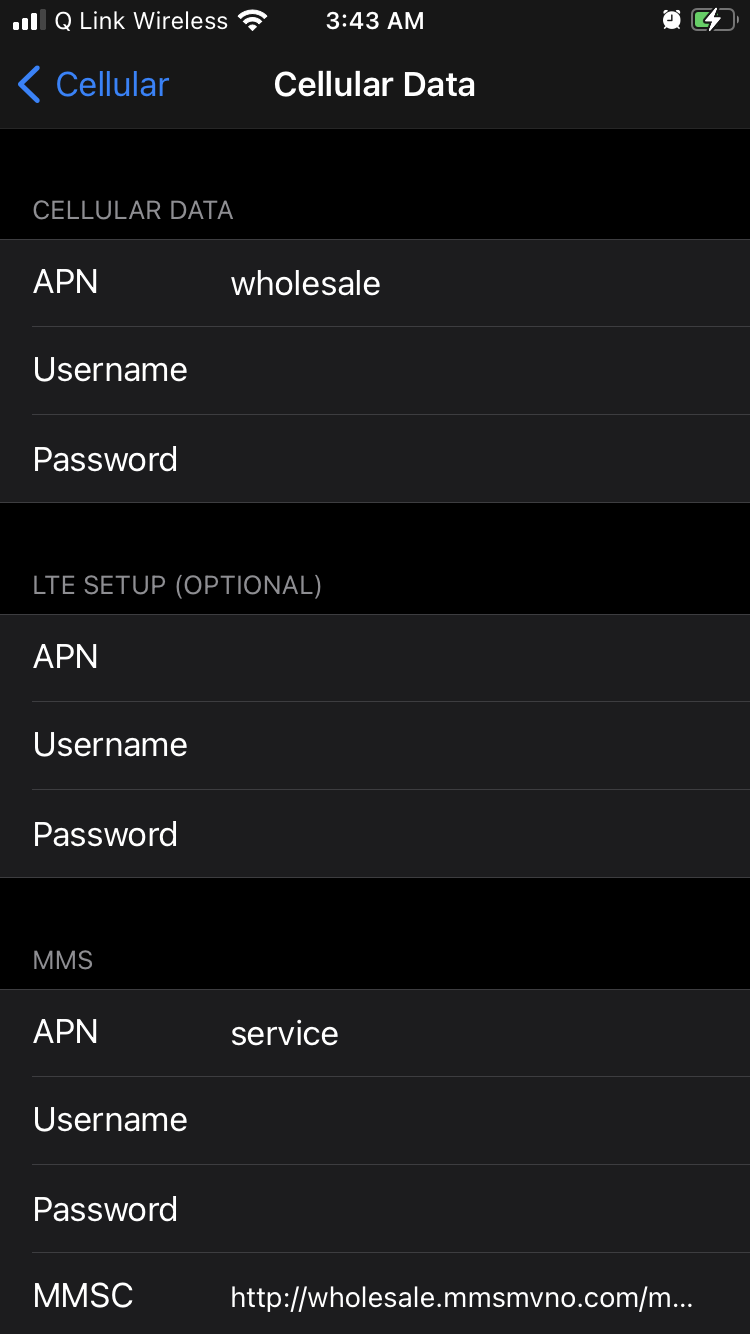
Task: Tap the cellular signal bars icon
Action: [x=28, y=21]
